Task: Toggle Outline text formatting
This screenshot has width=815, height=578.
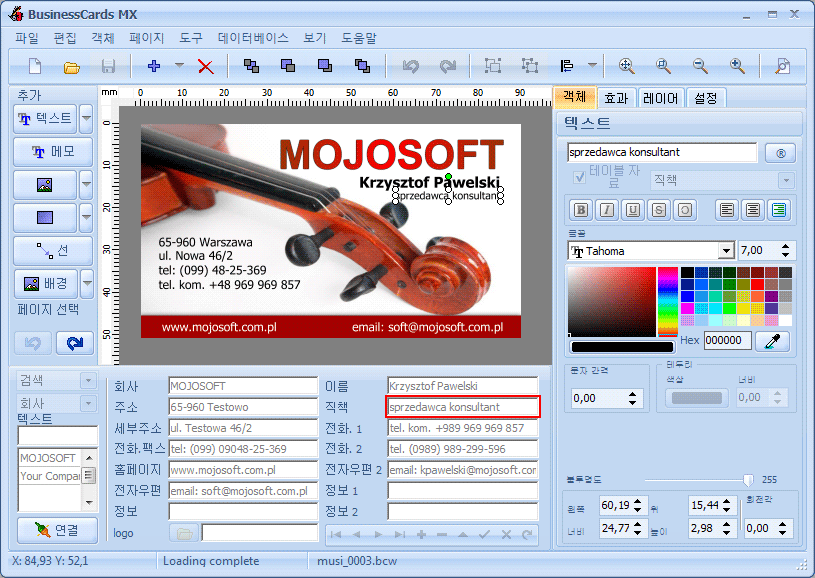Action: (685, 210)
